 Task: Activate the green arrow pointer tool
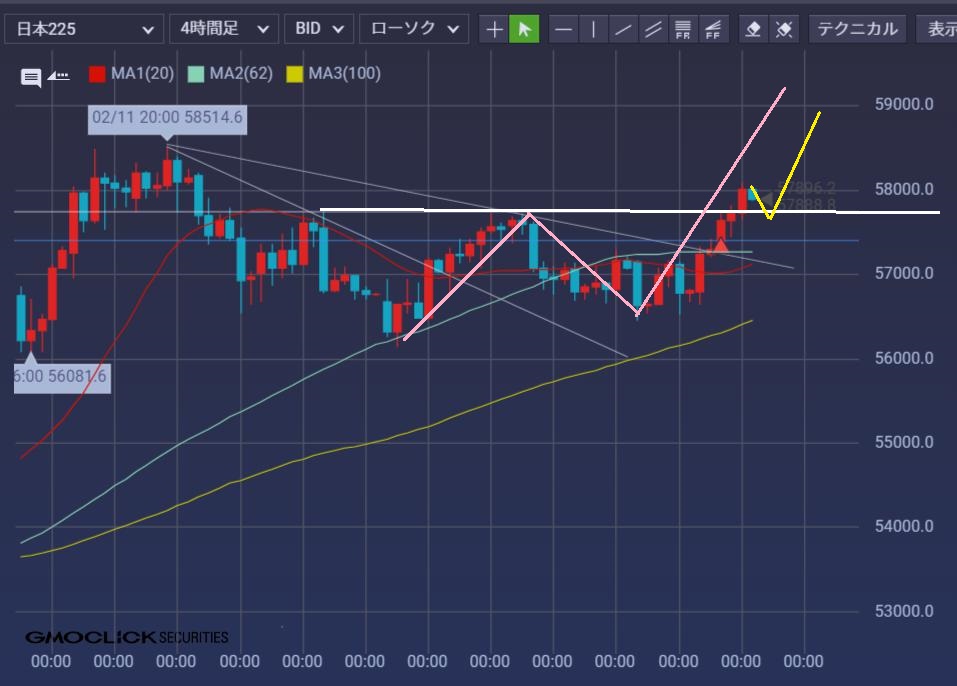tap(524, 29)
